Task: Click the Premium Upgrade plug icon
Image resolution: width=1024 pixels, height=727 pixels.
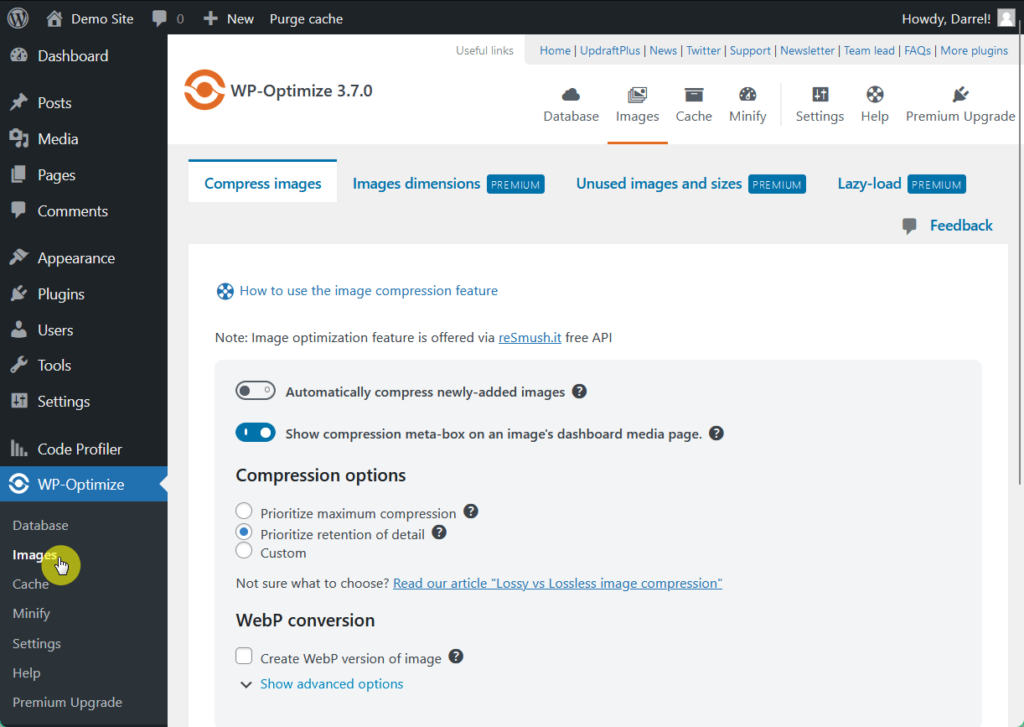Action: [960, 95]
